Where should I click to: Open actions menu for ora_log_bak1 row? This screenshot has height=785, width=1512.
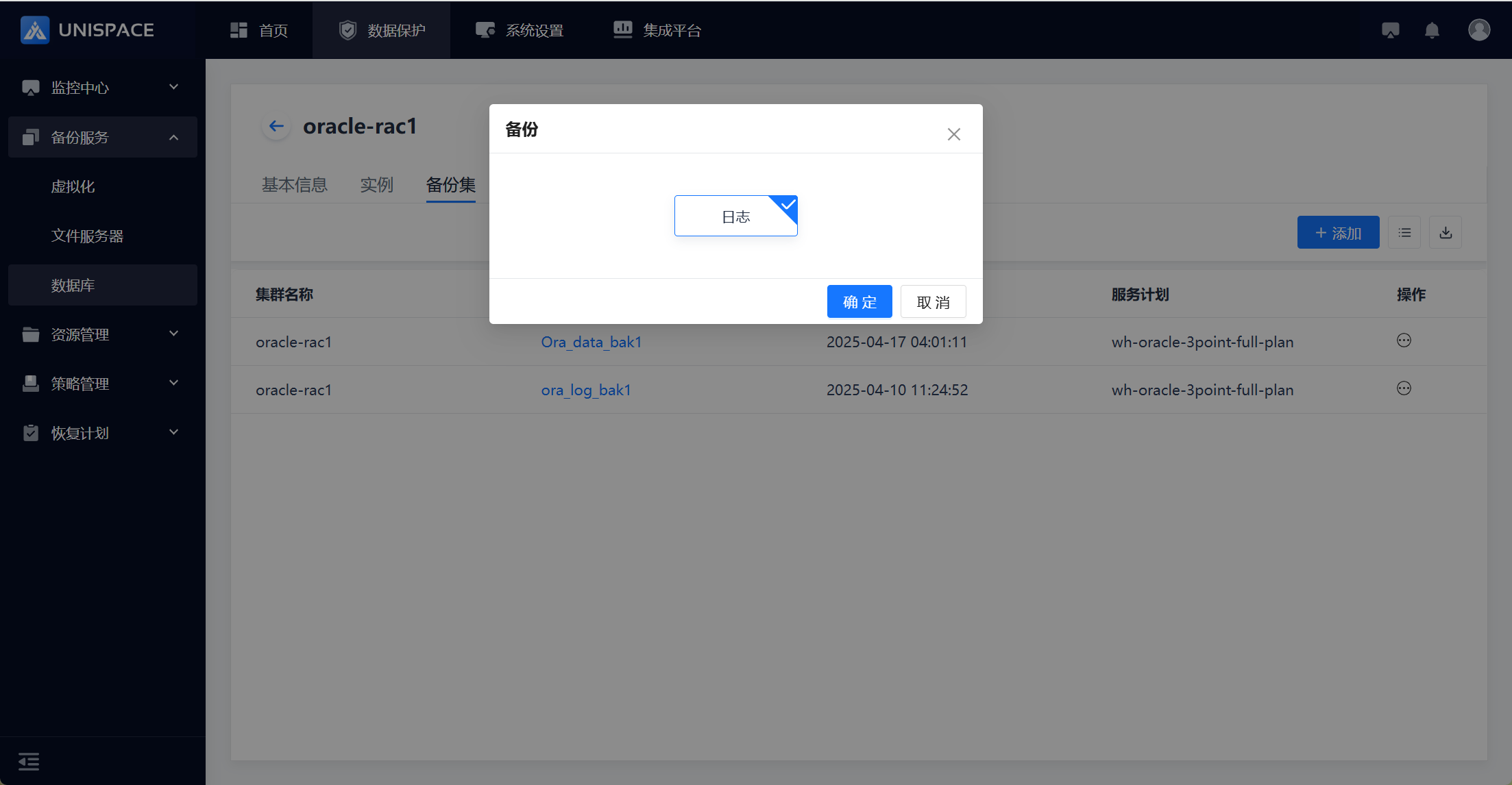pos(1404,388)
